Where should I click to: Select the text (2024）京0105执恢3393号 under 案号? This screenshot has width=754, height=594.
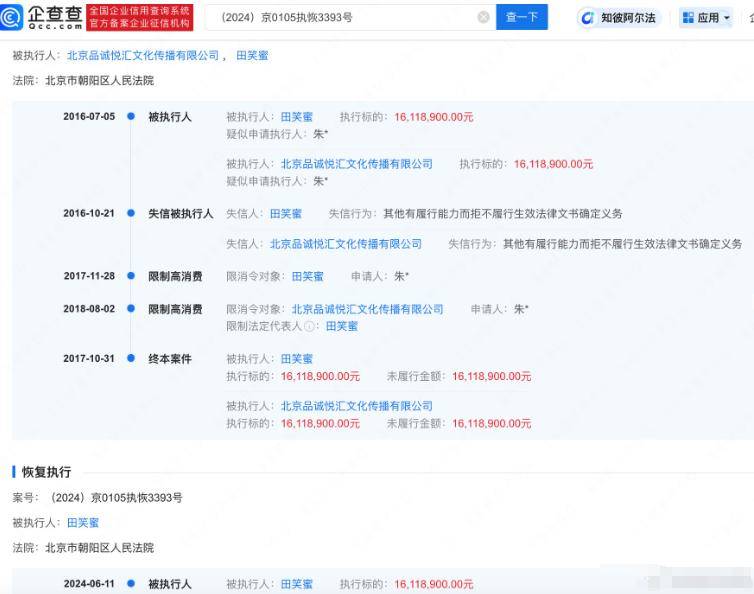(116, 497)
